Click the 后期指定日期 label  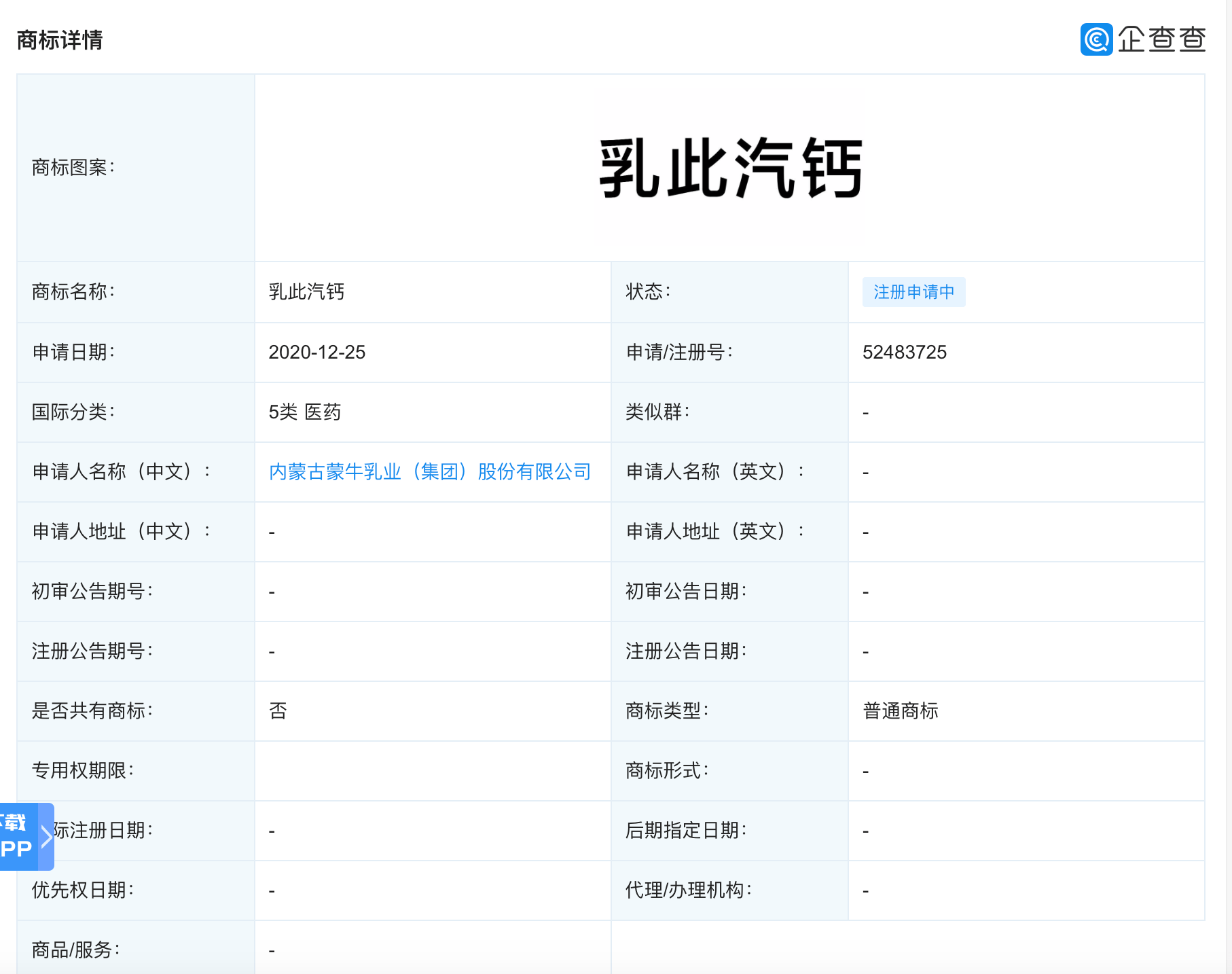coord(686,830)
